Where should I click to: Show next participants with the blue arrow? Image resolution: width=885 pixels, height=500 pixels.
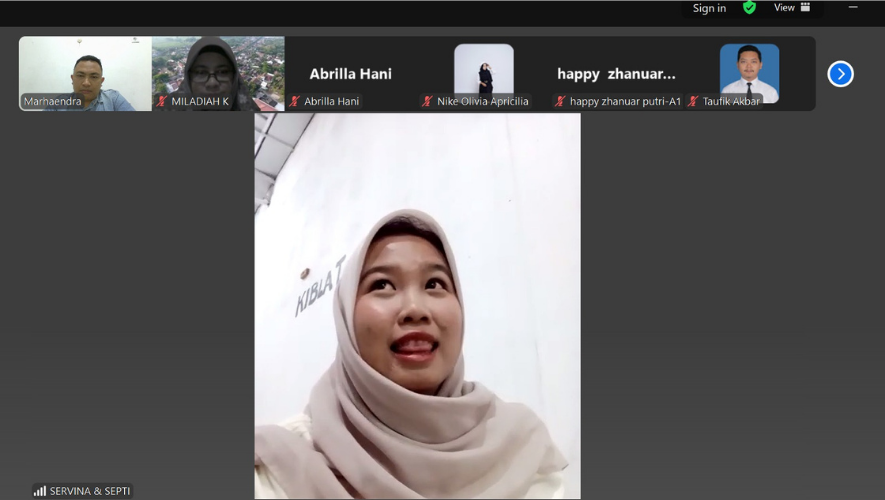tap(840, 74)
